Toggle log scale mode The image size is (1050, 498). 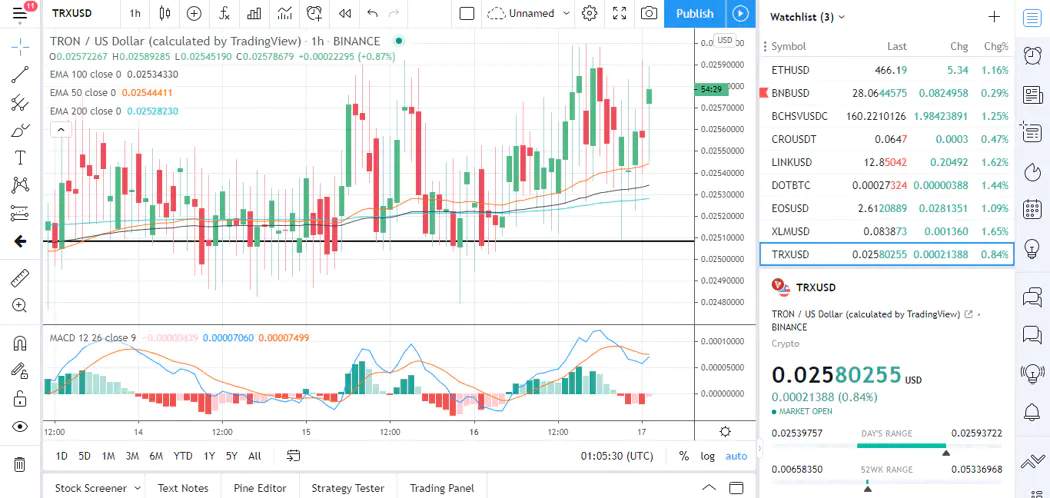point(708,456)
